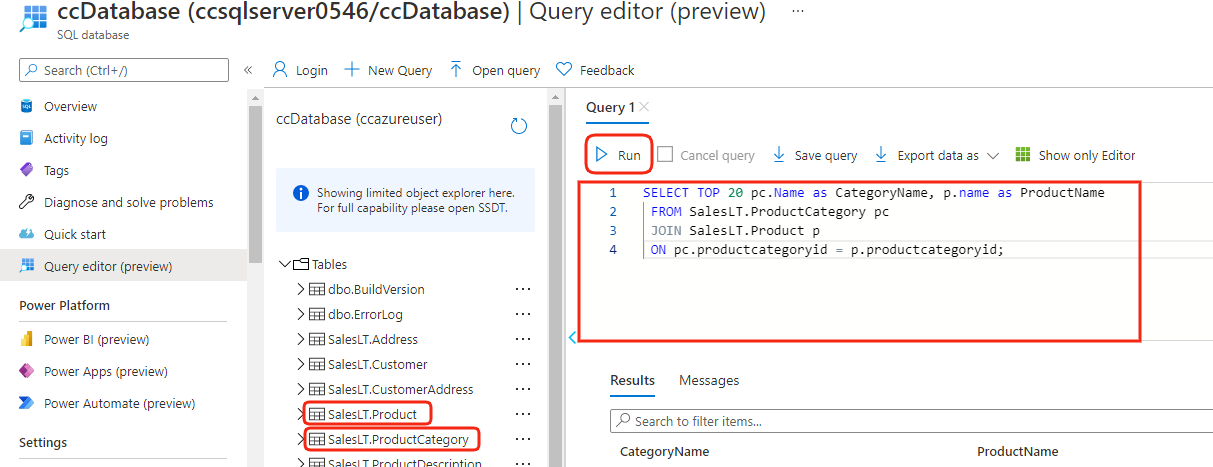Viewport: 1213px width, 467px height.
Task: Expand the SalesLT.Product table
Action: [x=300, y=413]
